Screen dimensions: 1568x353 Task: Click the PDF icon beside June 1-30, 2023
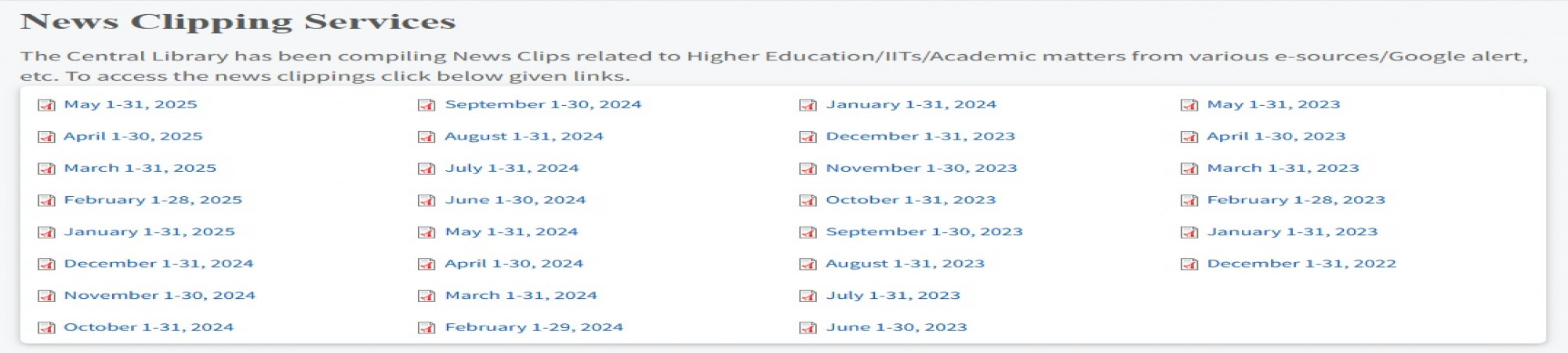(x=808, y=328)
